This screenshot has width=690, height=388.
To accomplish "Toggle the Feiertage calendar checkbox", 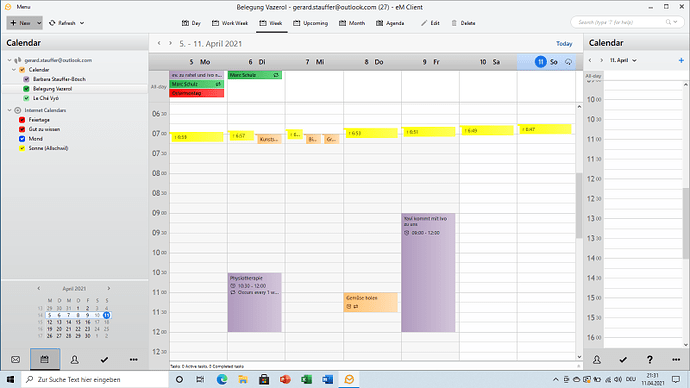I will tap(22, 120).
